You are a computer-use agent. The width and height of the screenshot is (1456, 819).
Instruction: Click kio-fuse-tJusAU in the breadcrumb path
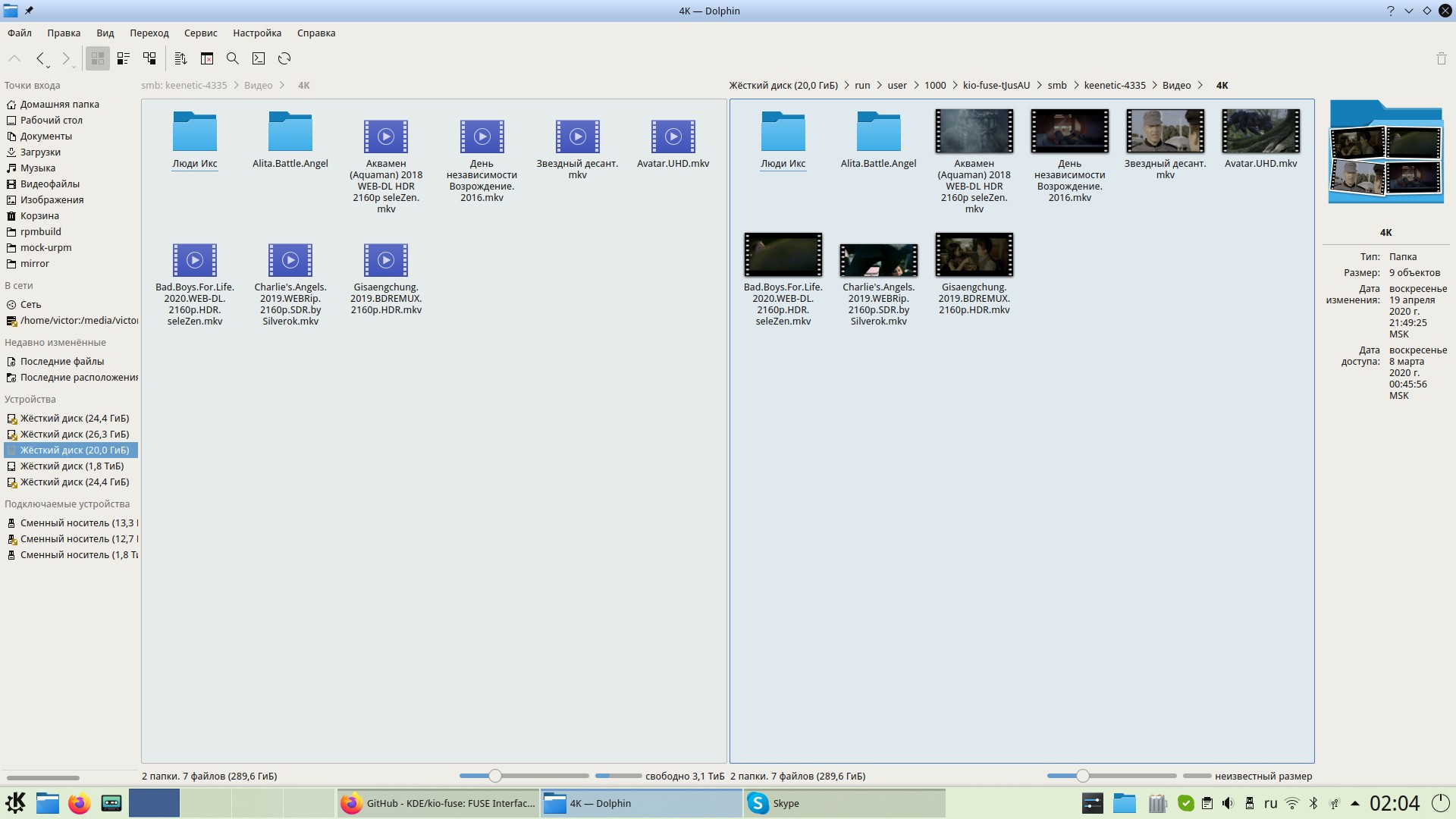click(x=996, y=86)
